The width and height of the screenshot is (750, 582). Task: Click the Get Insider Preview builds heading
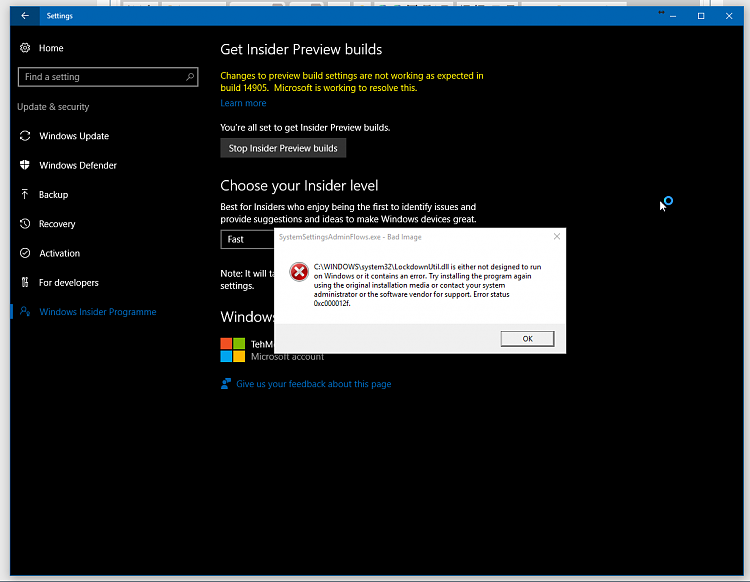pyautogui.click(x=301, y=50)
